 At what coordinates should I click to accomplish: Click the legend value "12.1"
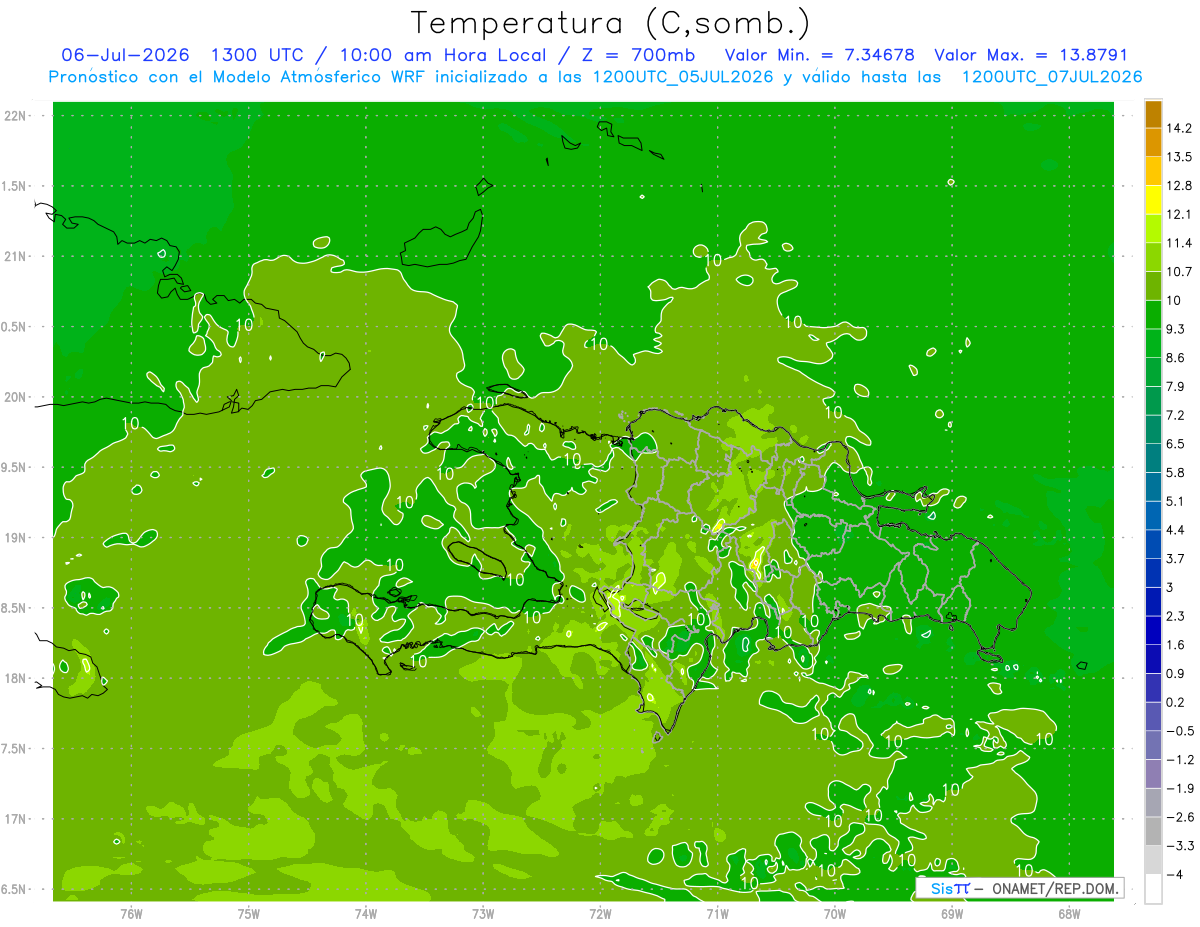coord(1180,214)
